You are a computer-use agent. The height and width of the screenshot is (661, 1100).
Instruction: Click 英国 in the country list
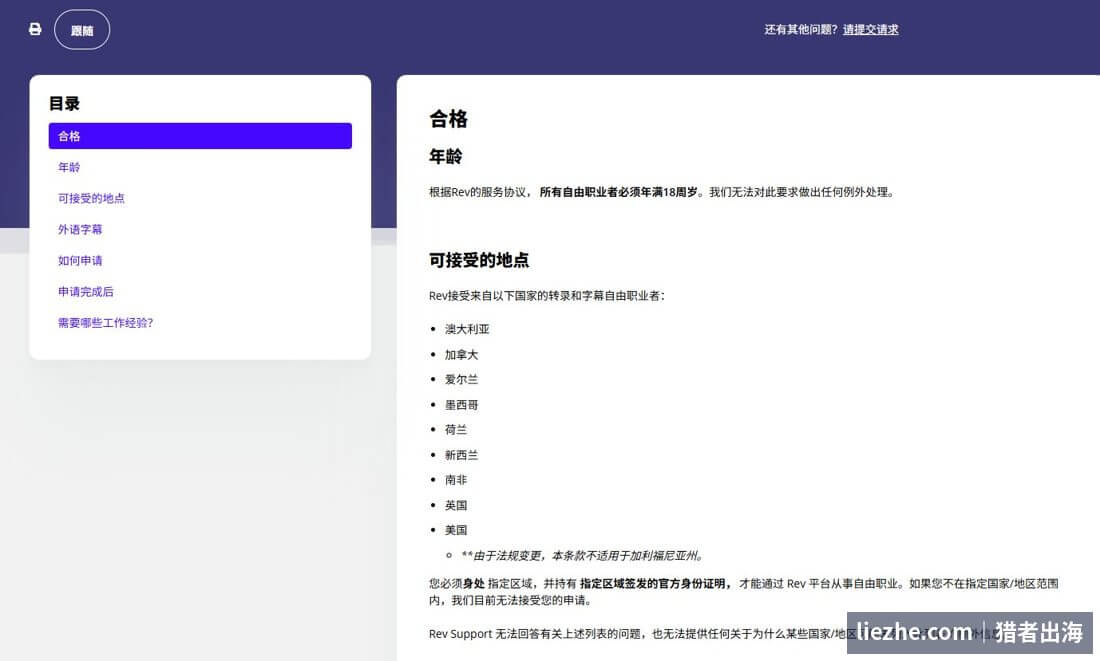(456, 505)
